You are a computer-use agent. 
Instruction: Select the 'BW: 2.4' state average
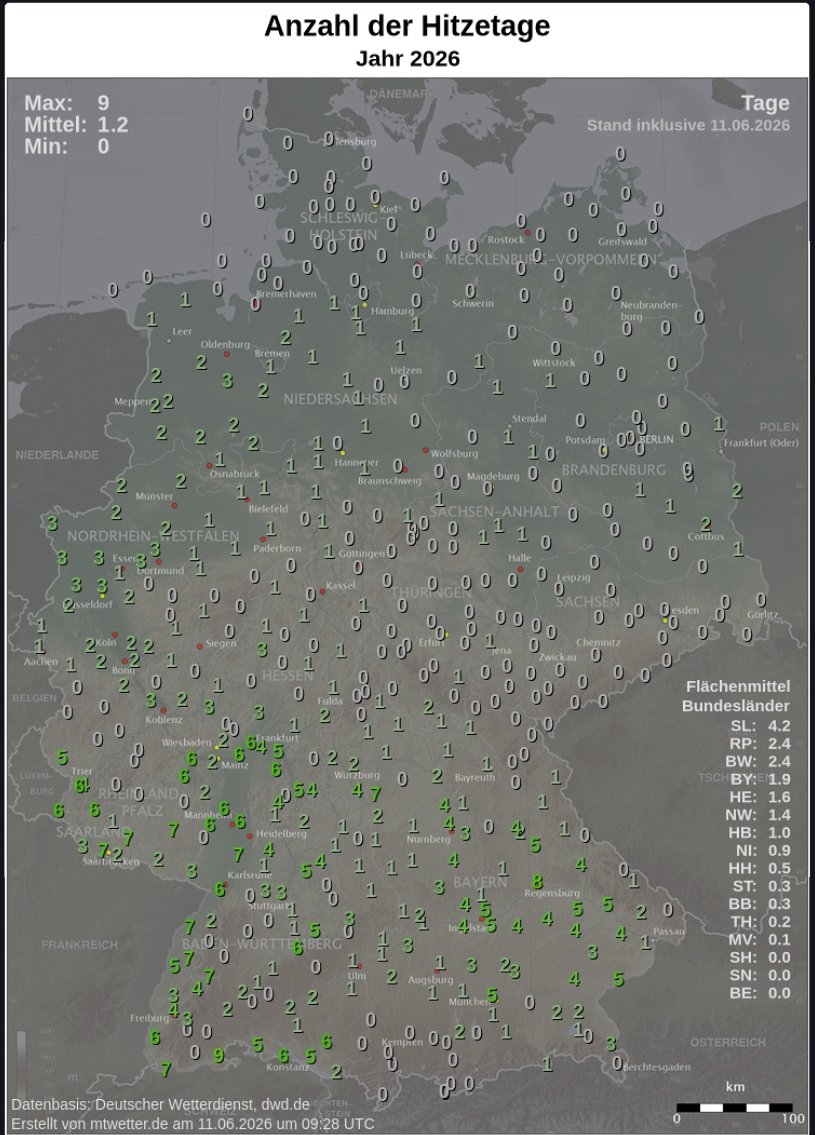click(x=758, y=761)
